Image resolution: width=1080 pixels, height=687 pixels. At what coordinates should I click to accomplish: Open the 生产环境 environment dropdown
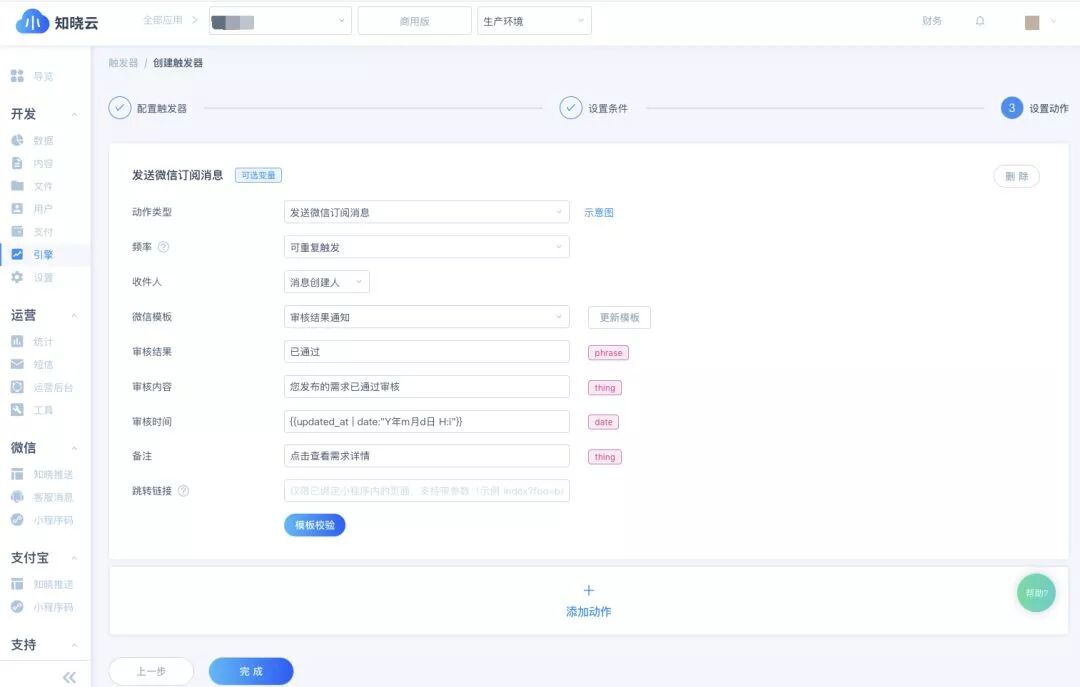pos(534,21)
